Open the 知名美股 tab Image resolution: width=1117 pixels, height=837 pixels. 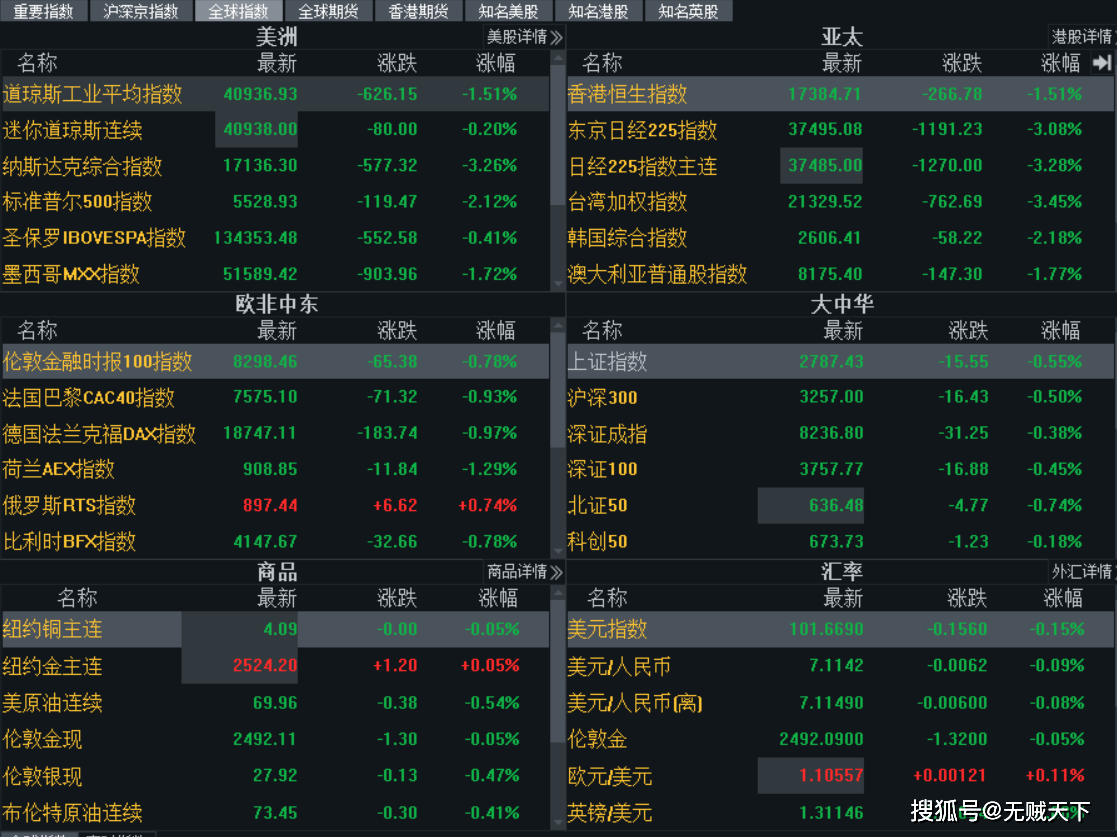[508, 11]
